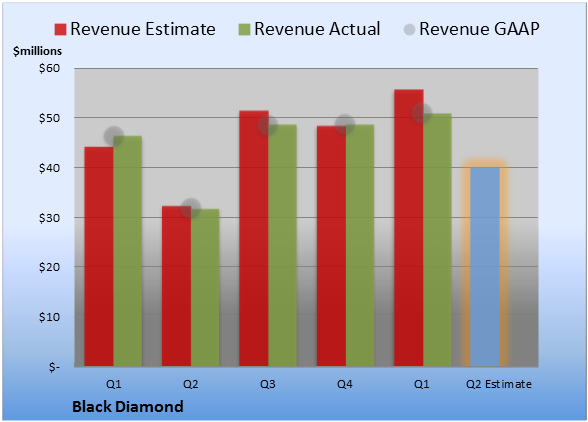Select the green actual bar for Q2
This screenshot has width=588, height=422.
tap(205, 288)
